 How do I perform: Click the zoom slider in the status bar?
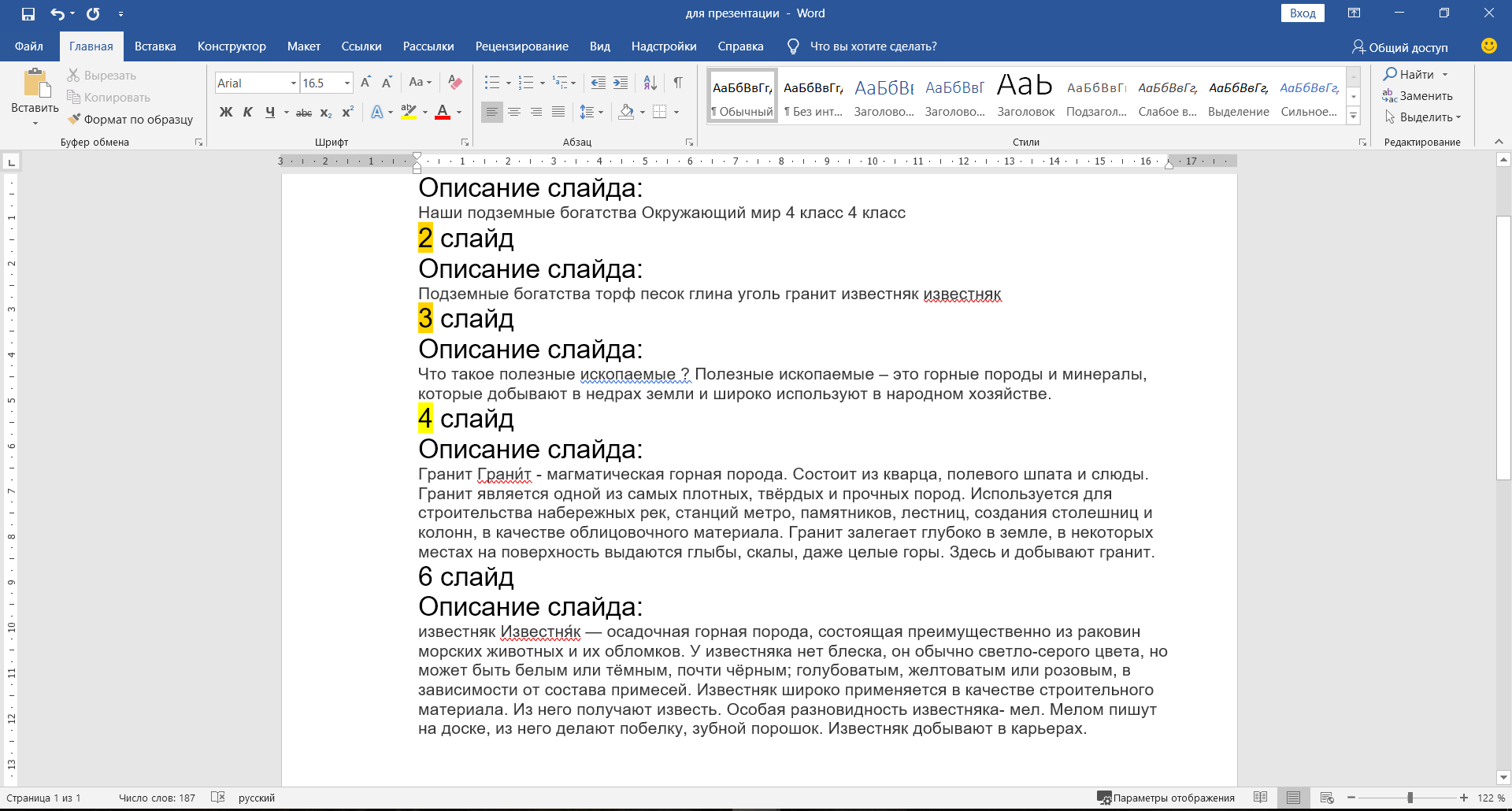pos(1410,798)
